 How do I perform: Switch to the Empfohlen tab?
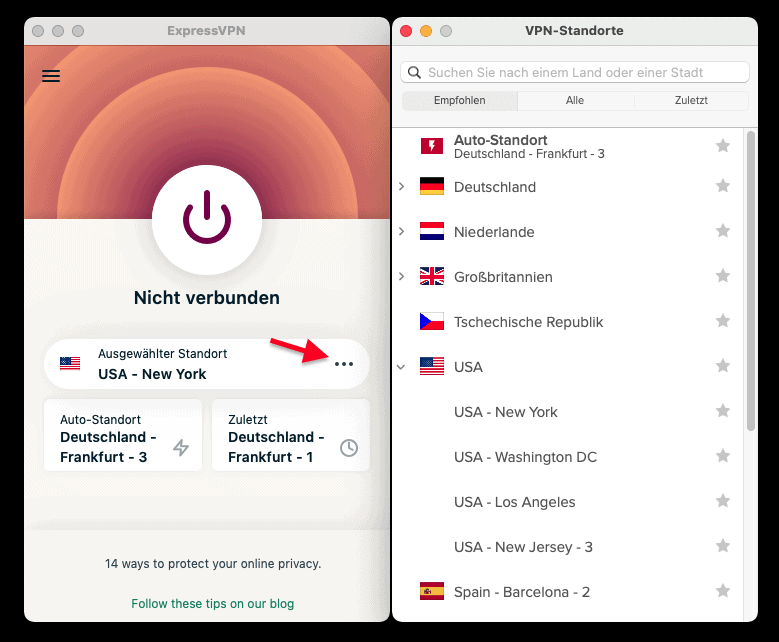pos(460,100)
